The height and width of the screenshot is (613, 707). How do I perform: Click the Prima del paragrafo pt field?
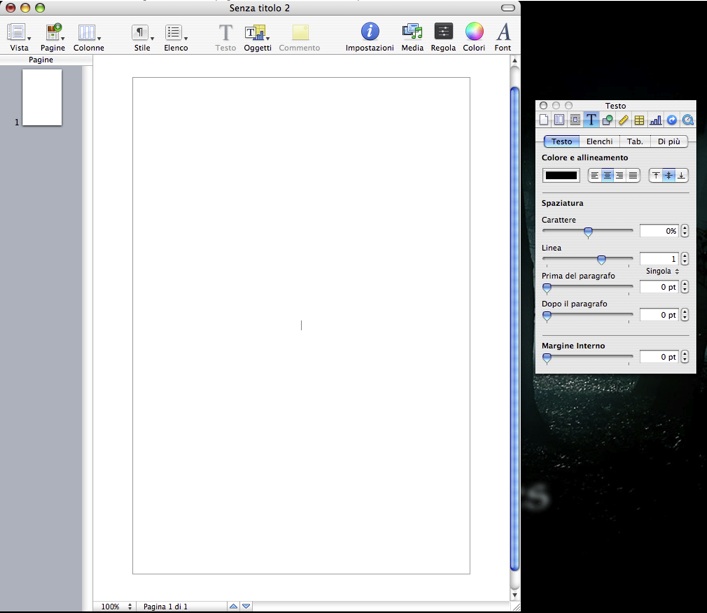click(659, 287)
